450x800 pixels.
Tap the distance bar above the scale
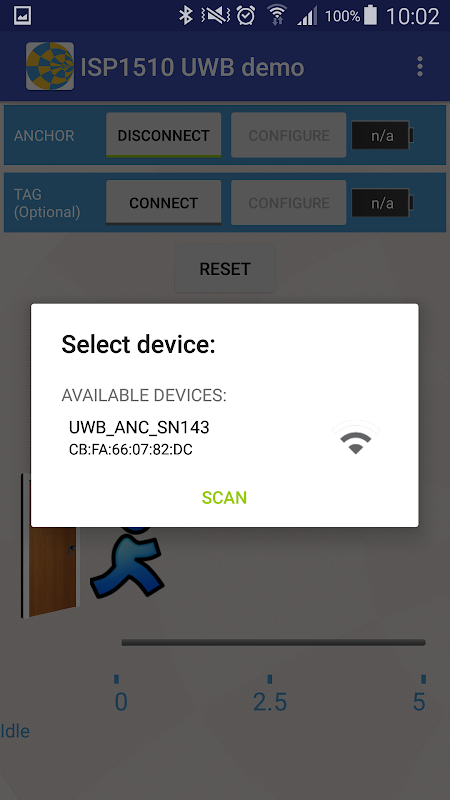(273, 642)
